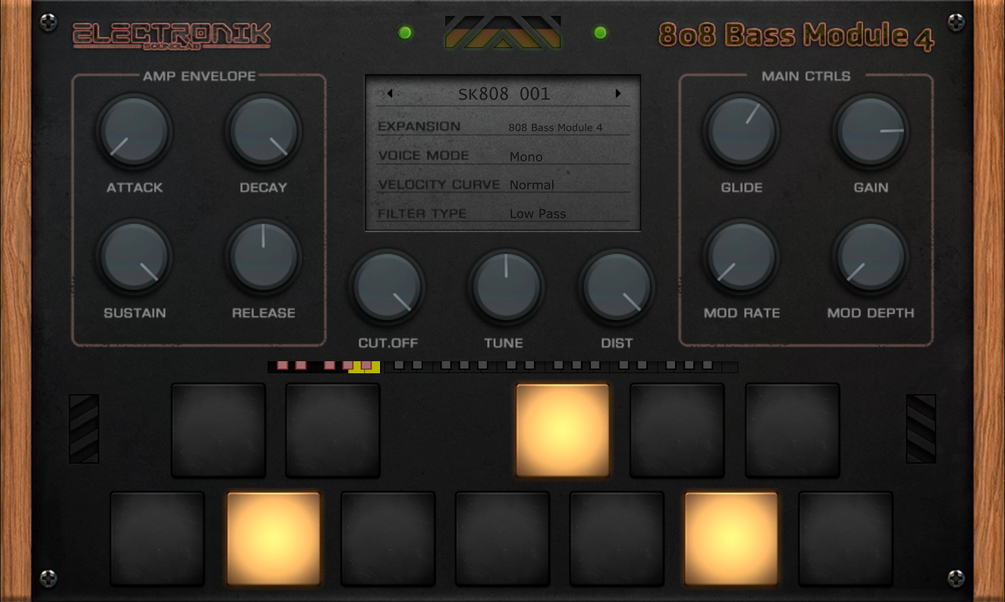Click the ATTACK knob
The height and width of the screenshot is (602, 1005).
pos(134,131)
